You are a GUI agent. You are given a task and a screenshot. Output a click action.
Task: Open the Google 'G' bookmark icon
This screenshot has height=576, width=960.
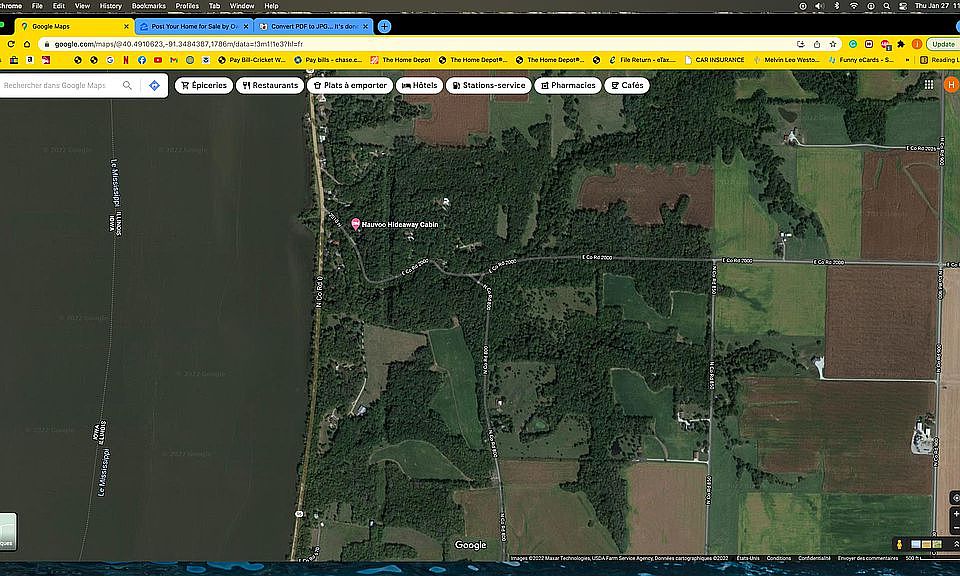tap(110, 60)
